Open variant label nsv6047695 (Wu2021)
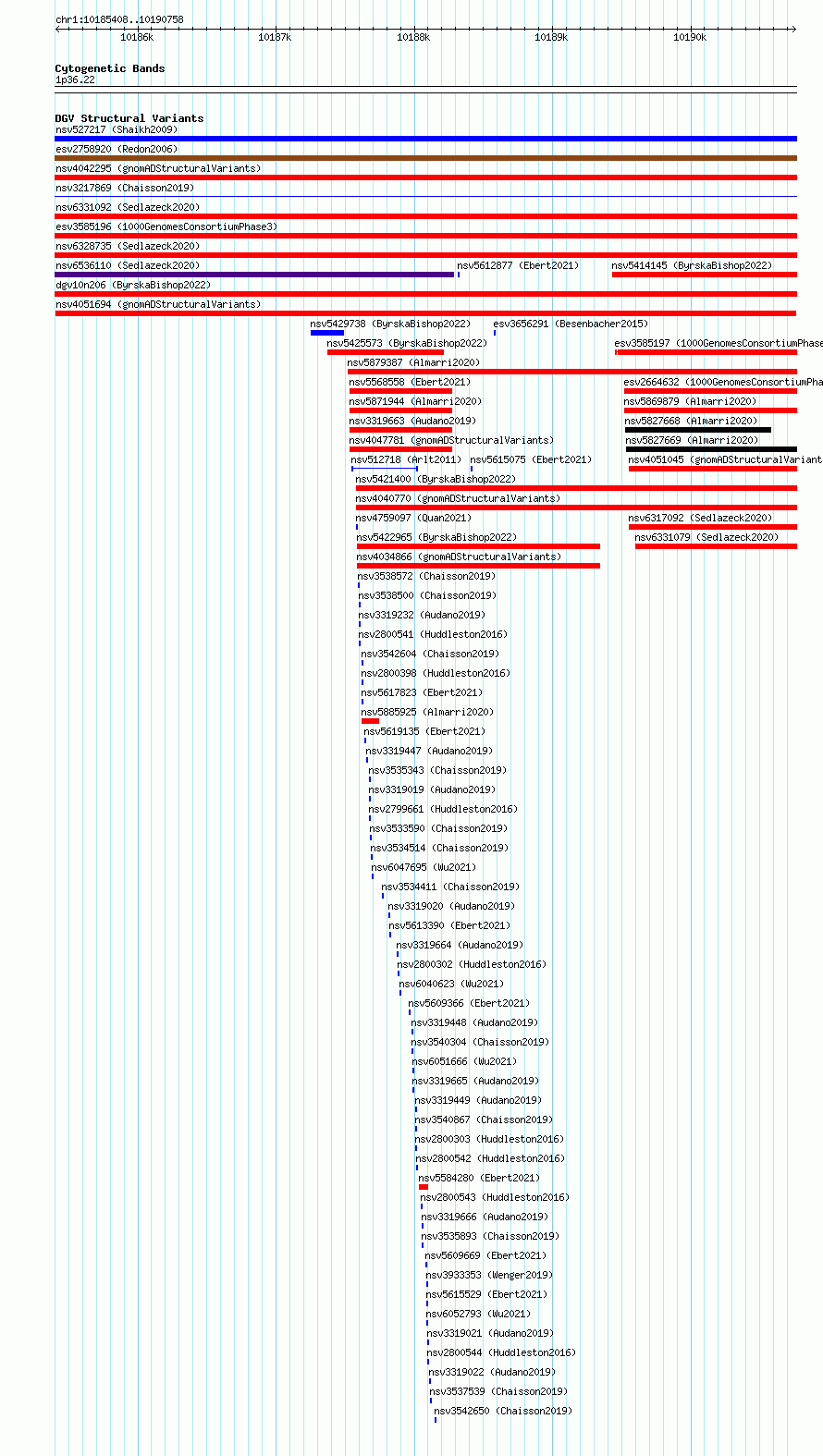823x1456 pixels. coord(424,867)
